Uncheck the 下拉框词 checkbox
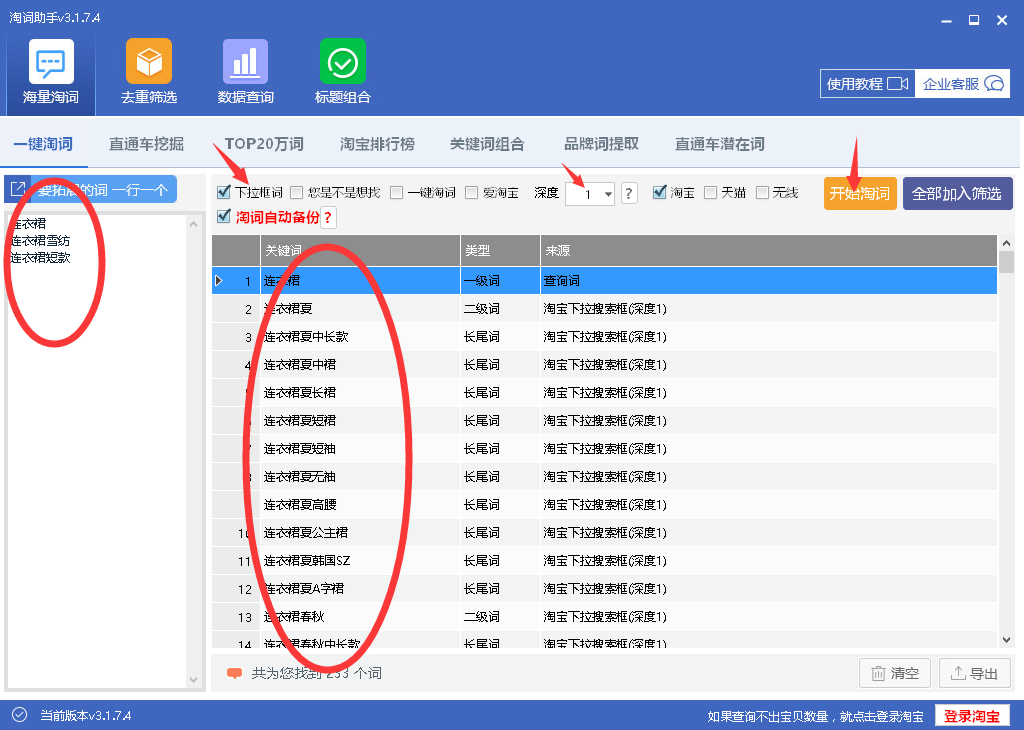1024x730 pixels. tap(224, 192)
